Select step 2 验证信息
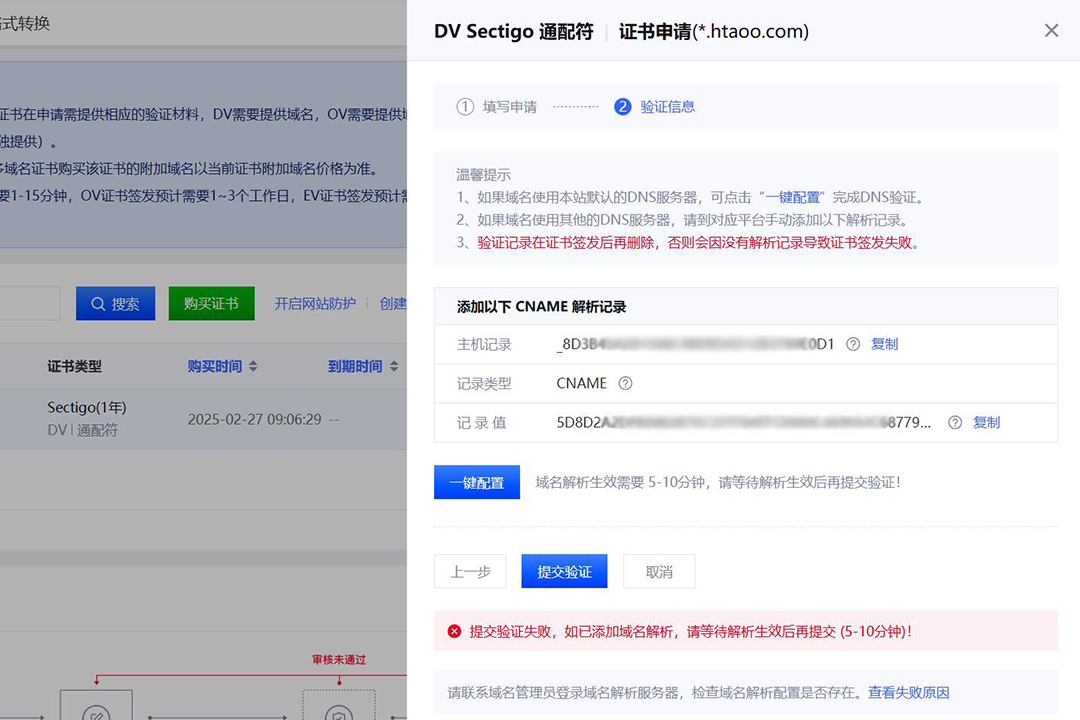 click(x=654, y=107)
